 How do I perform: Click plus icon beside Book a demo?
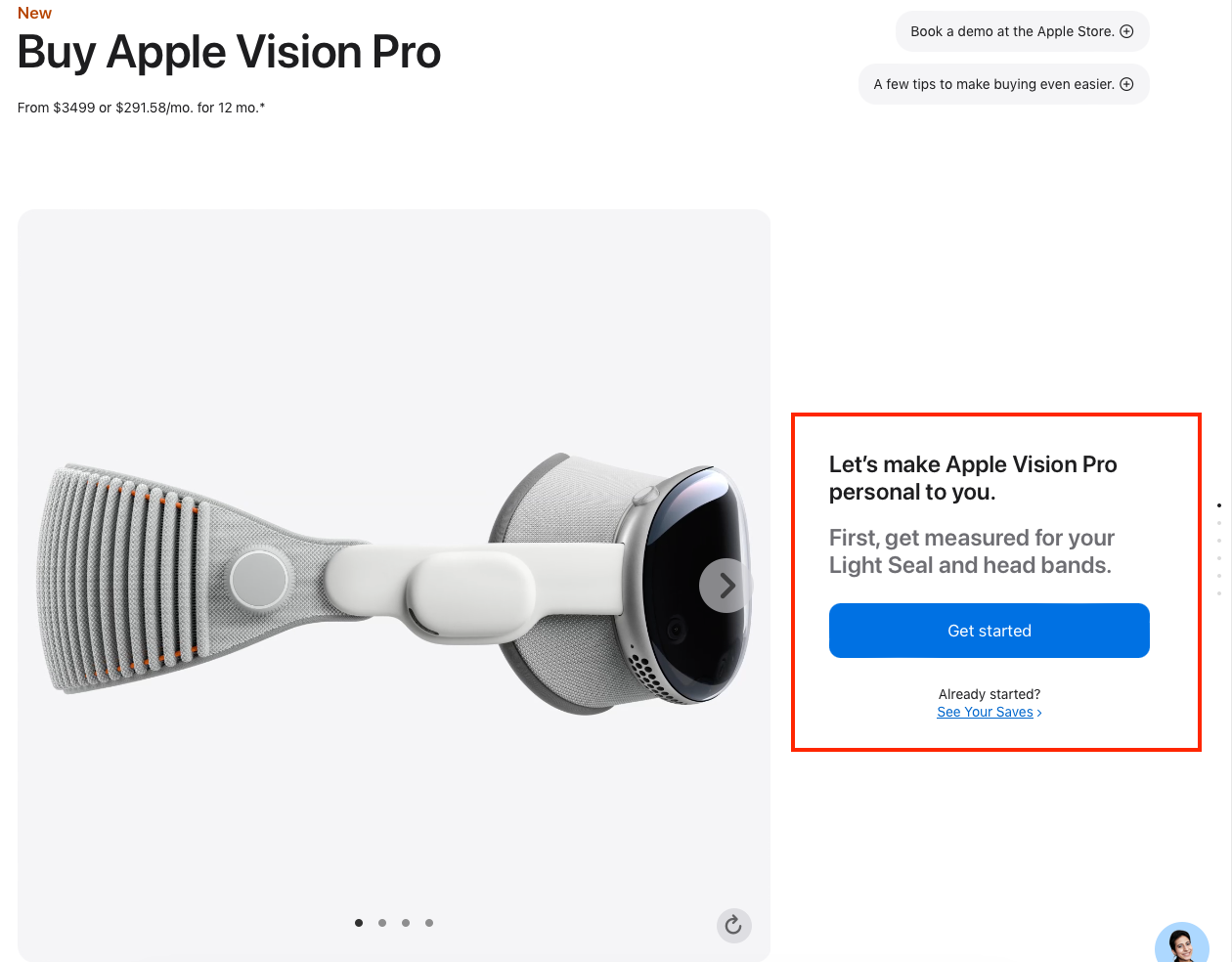[x=1126, y=31]
